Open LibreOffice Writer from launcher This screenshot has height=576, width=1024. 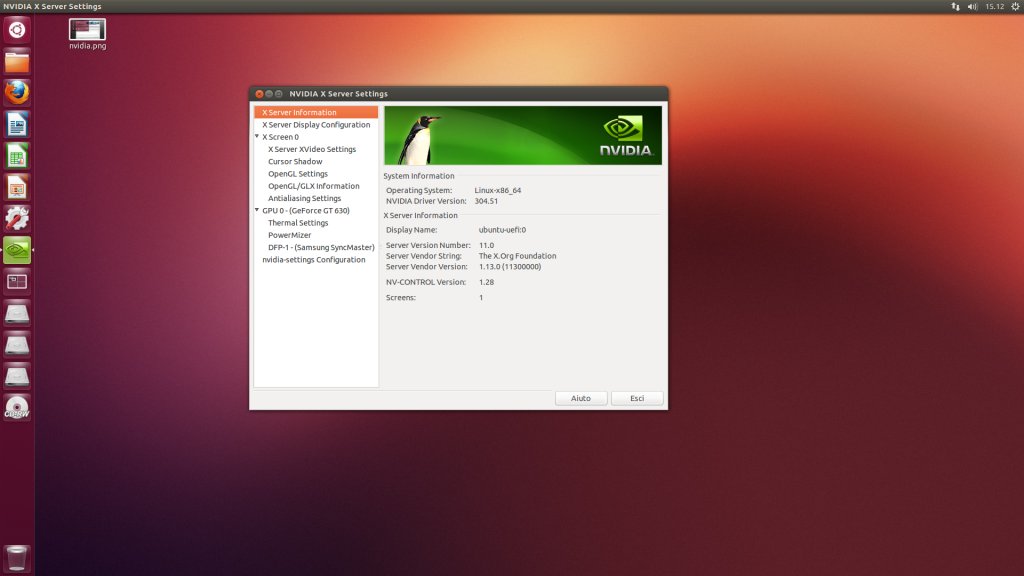pyautogui.click(x=17, y=124)
